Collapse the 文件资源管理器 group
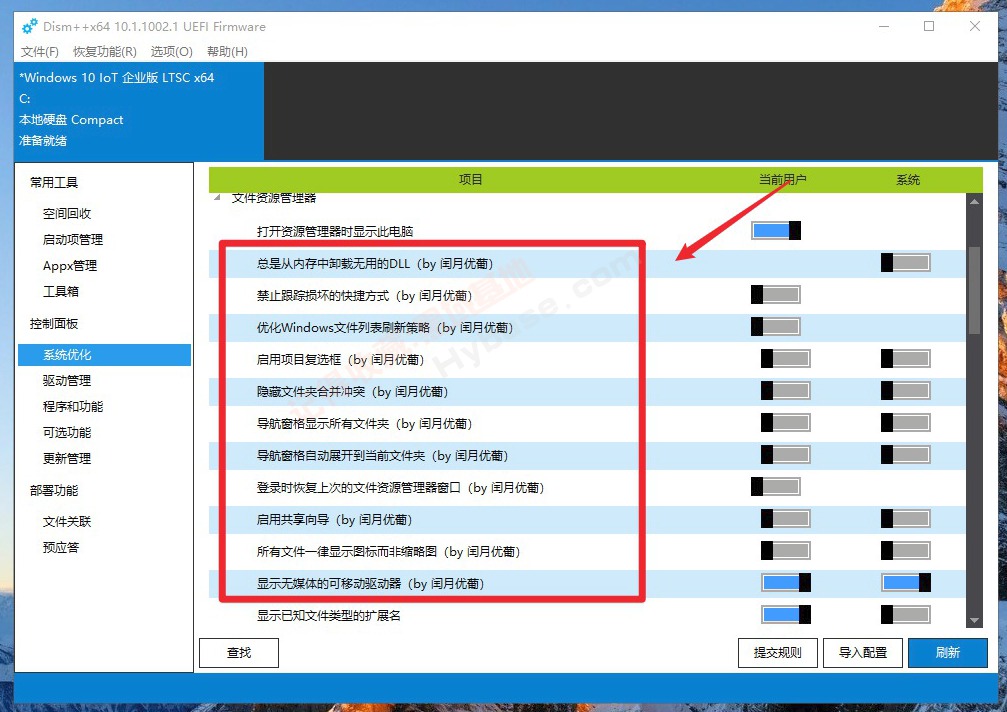 (x=217, y=198)
